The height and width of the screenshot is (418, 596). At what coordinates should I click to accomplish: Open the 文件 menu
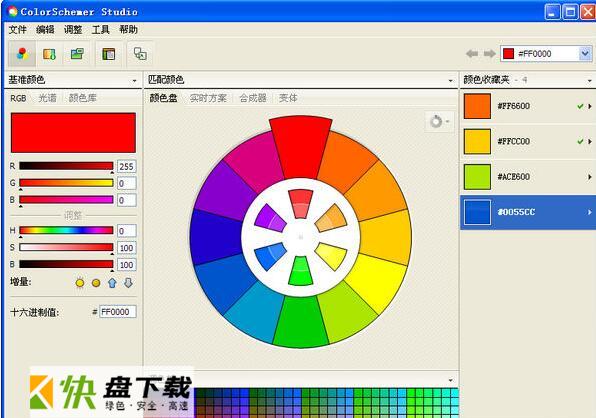(17, 30)
